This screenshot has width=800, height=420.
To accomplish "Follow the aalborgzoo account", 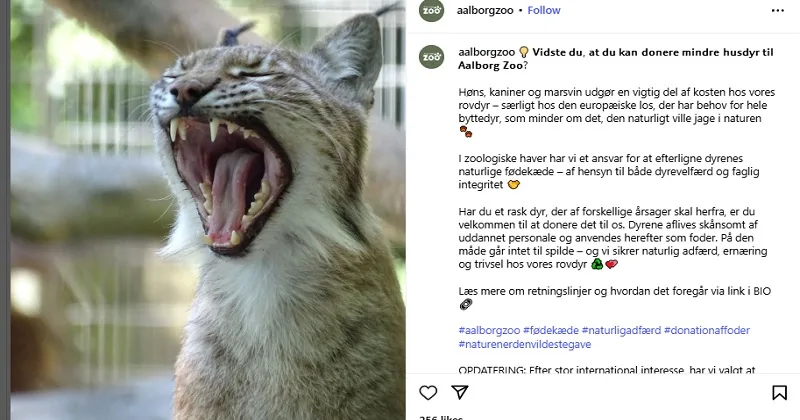I will (x=544, y=10).
